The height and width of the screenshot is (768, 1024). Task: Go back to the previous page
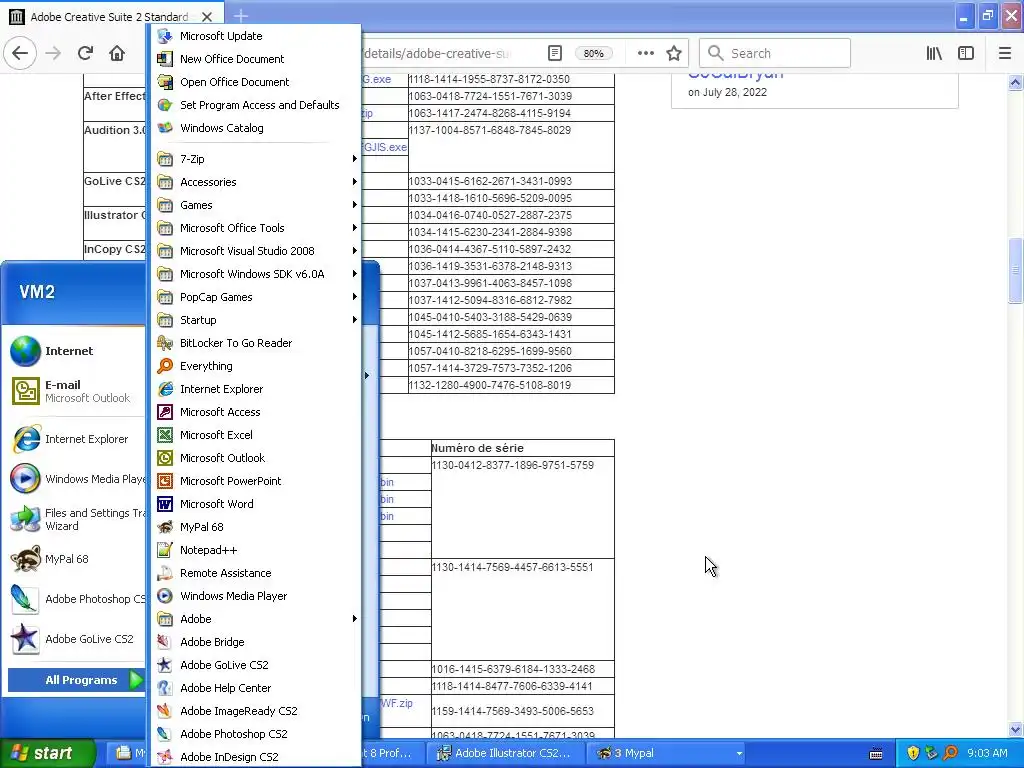pos(20,53)
